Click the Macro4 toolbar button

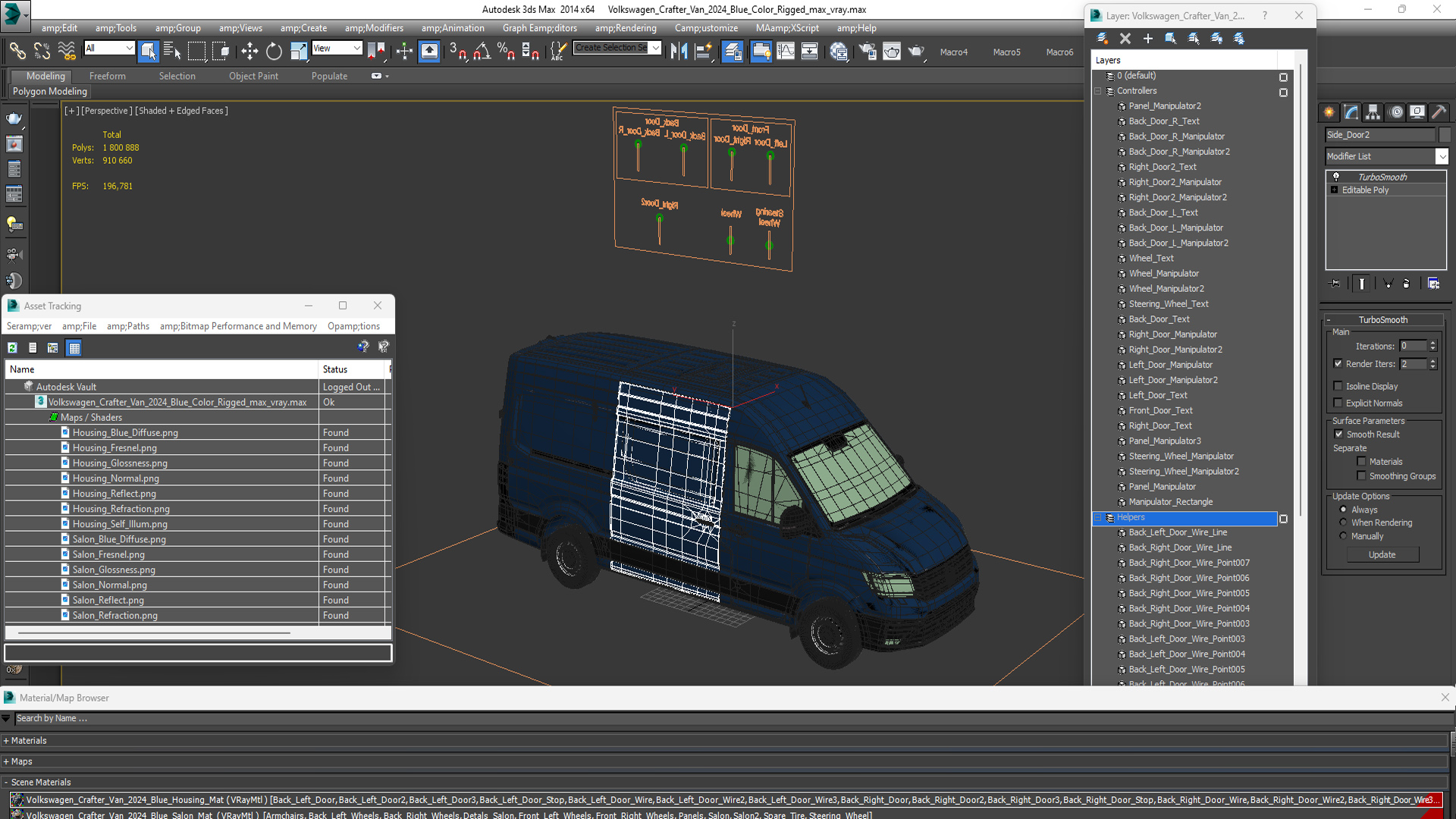(953, 52)
